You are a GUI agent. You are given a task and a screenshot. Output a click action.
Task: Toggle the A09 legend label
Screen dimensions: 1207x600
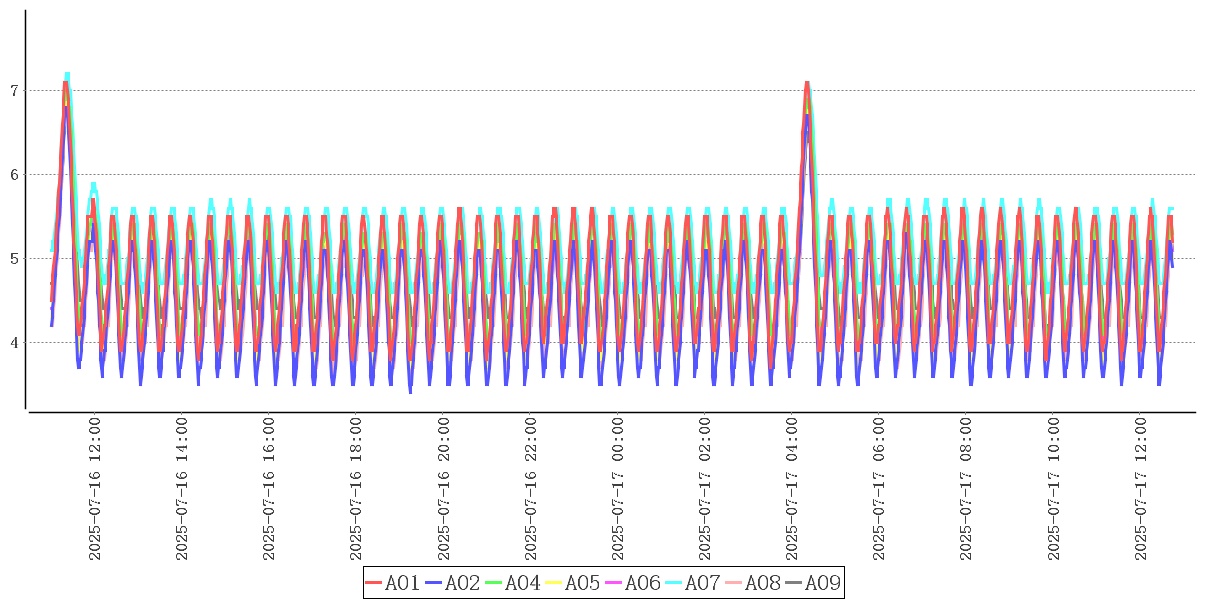coord(822,583)
